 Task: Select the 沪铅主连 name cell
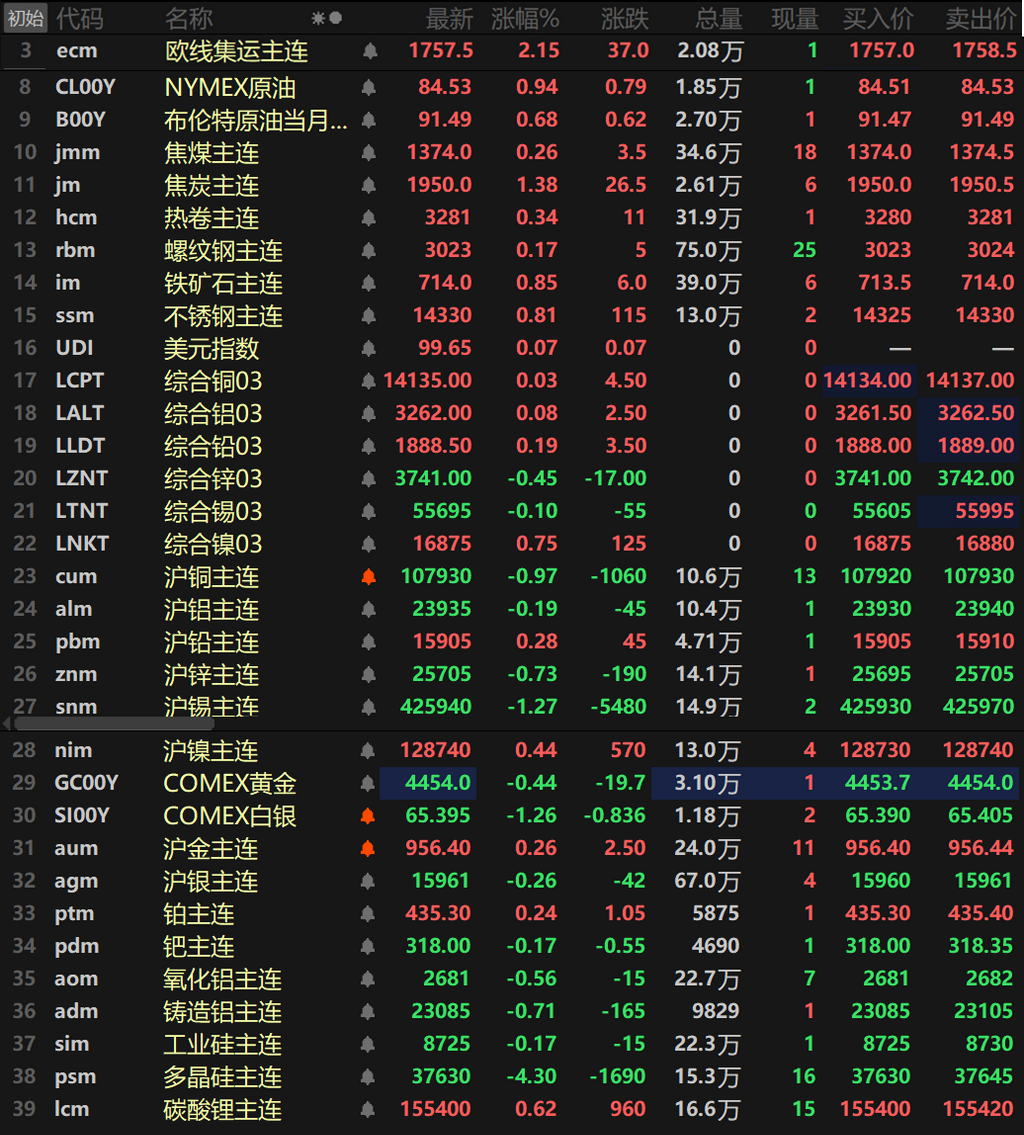(x=211, y=641)
